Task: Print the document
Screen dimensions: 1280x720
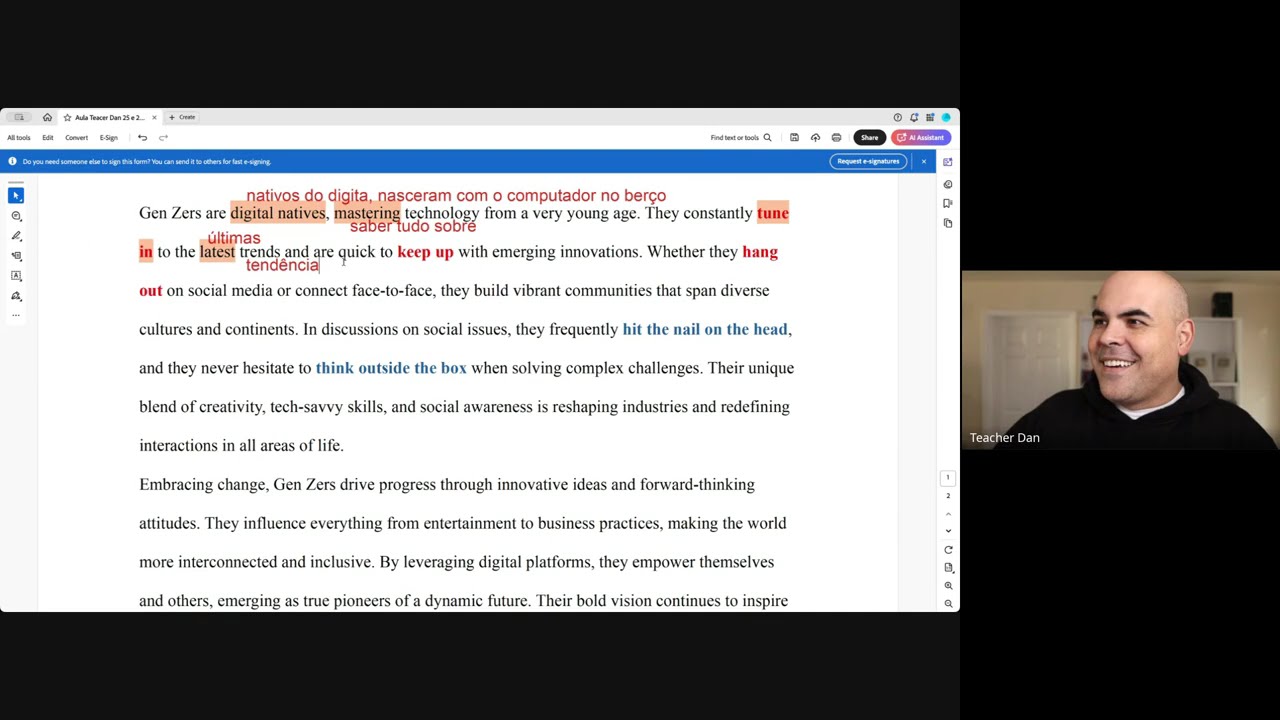Action: [x=836, y=137]
